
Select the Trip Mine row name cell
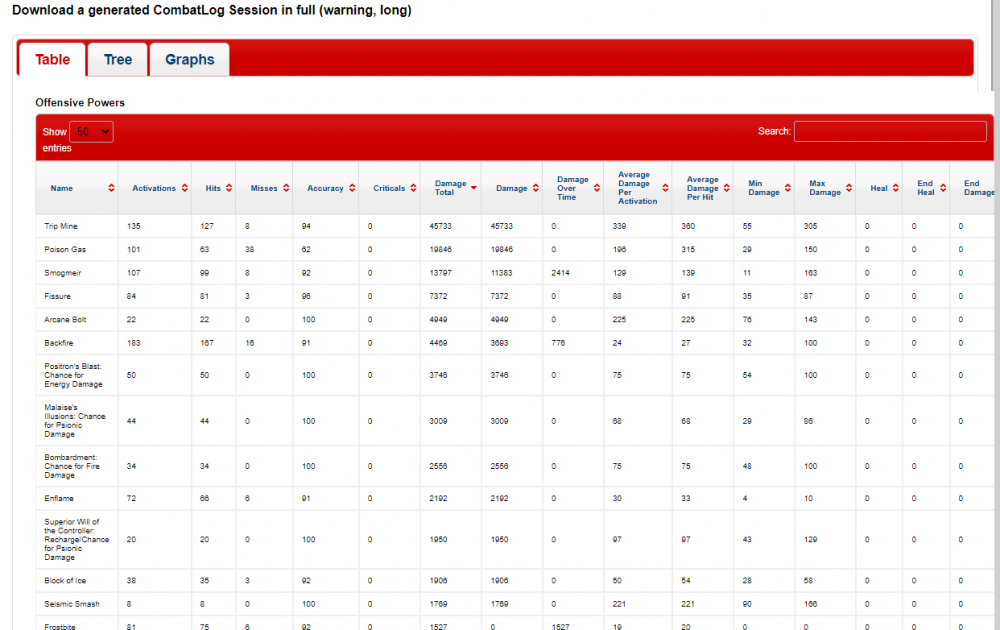pyautogui.click(x=61, y=226)
